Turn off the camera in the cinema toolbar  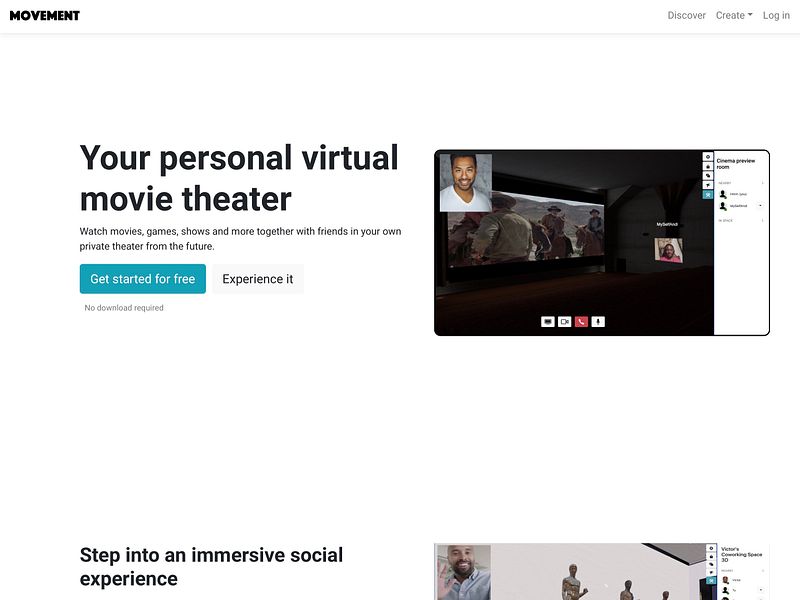[x=565, y=321]
